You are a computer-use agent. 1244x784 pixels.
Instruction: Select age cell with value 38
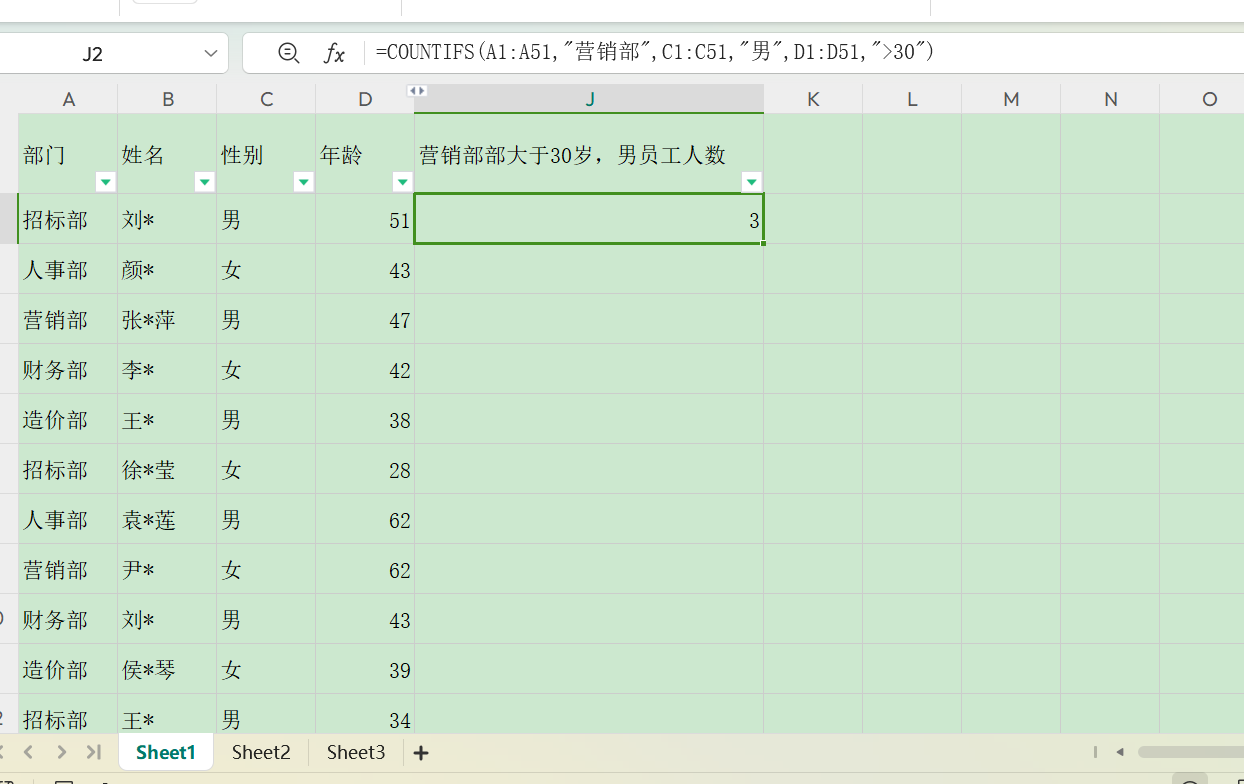pos(365,420)
